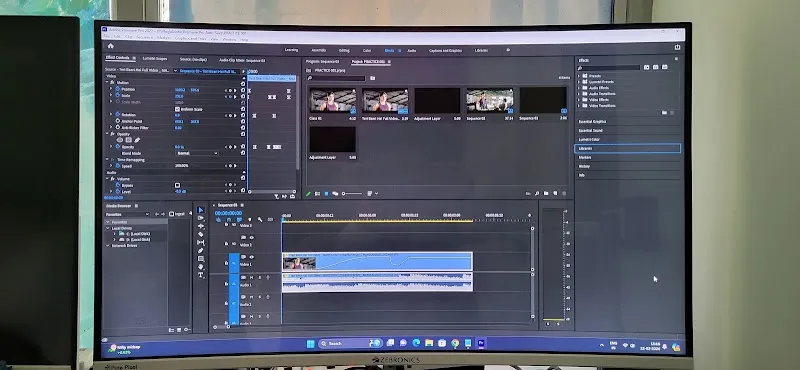Collapse the Opacity effect group
The image size is (800, 370).
[107, 134]
